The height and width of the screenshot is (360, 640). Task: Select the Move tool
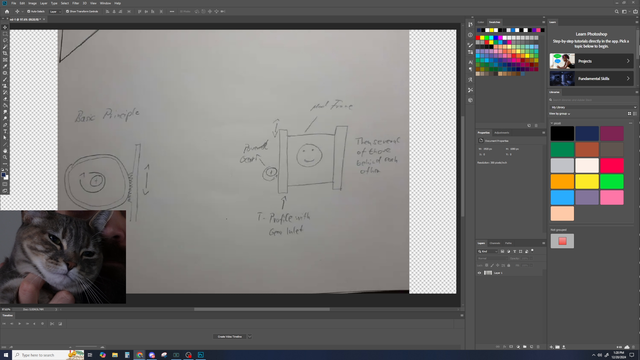[x=5, y=27]
